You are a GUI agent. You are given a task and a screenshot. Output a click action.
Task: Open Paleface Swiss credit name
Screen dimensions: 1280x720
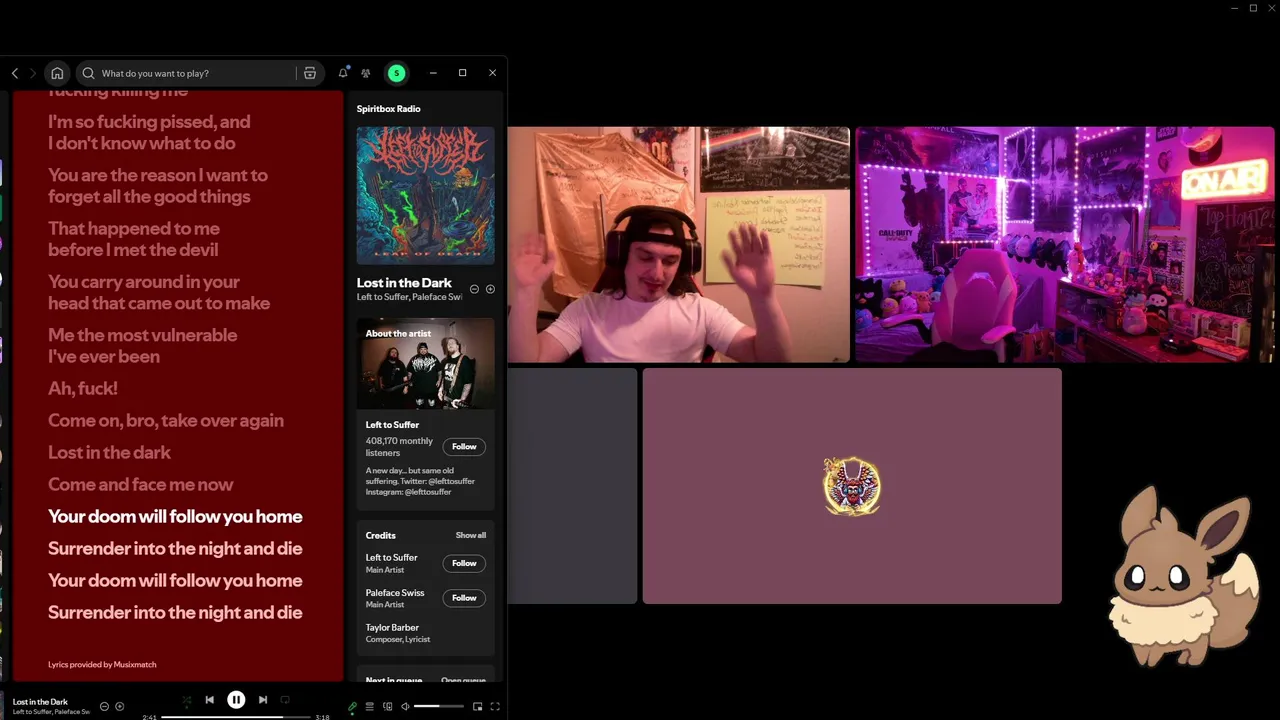coord(395,593)
